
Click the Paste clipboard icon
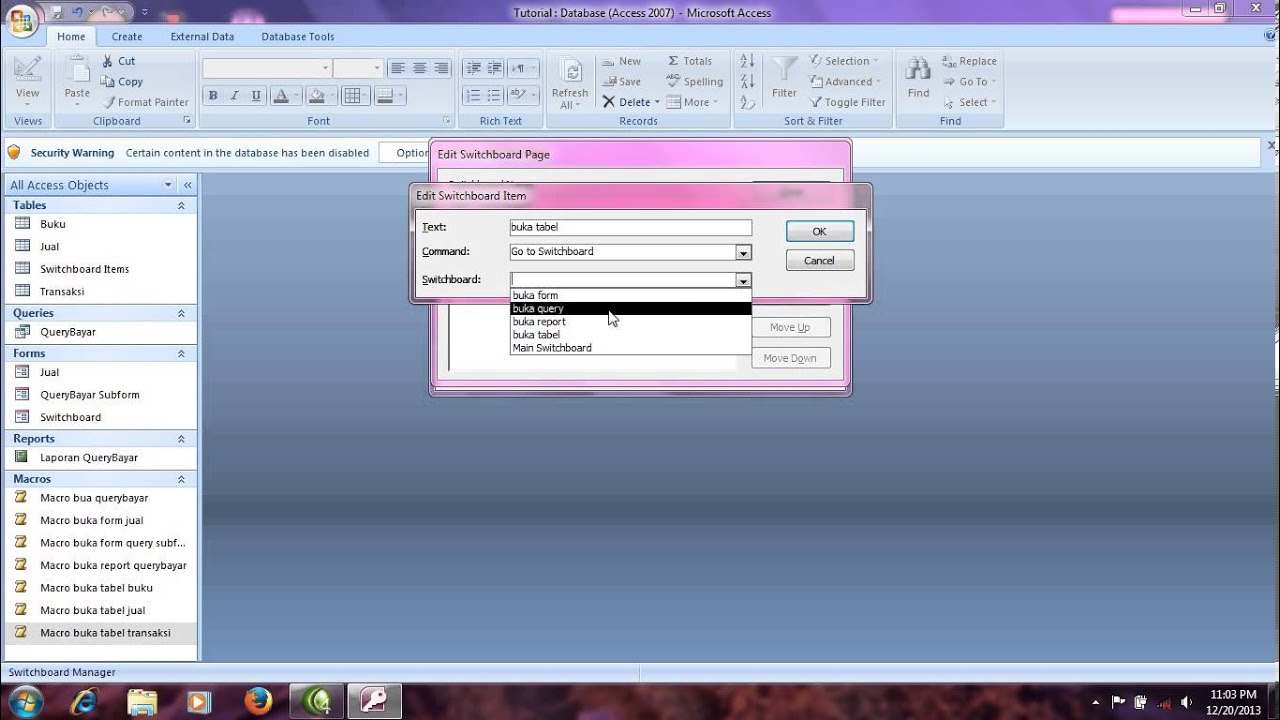pos(77,70)
